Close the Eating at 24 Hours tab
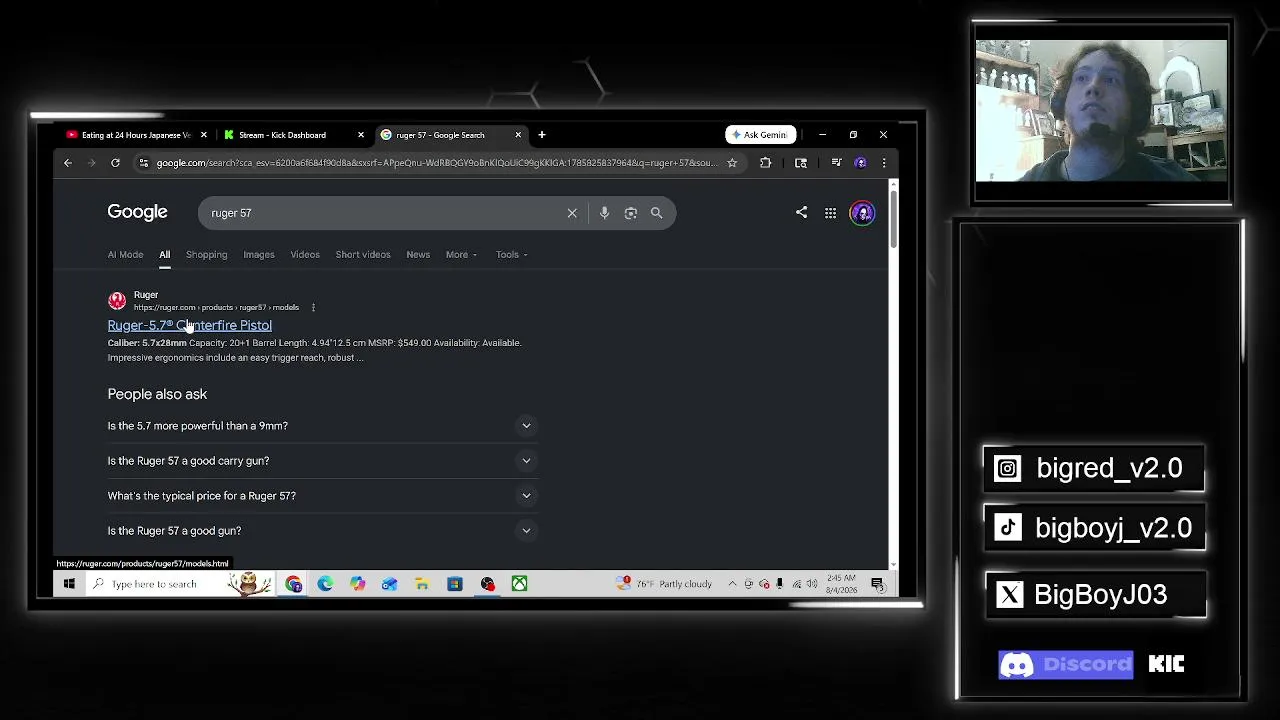Viewport: 1280px width, 720px height. (204, 135)
